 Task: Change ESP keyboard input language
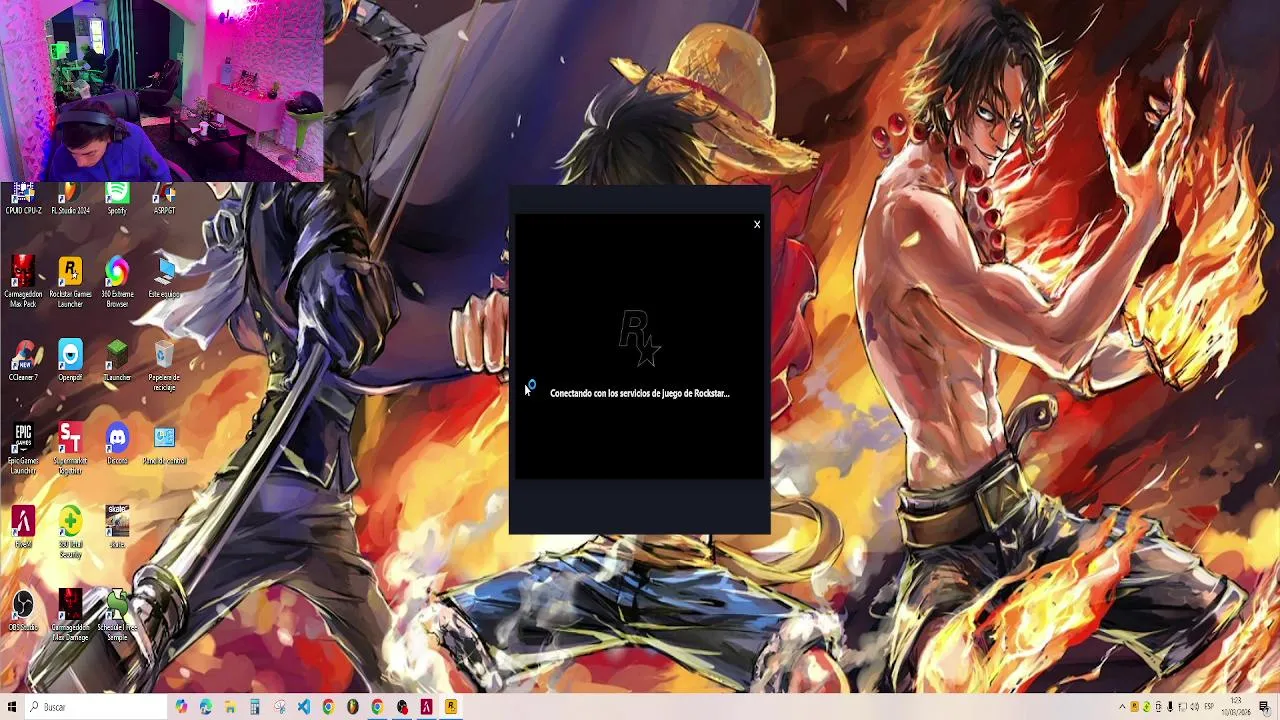1209,707
